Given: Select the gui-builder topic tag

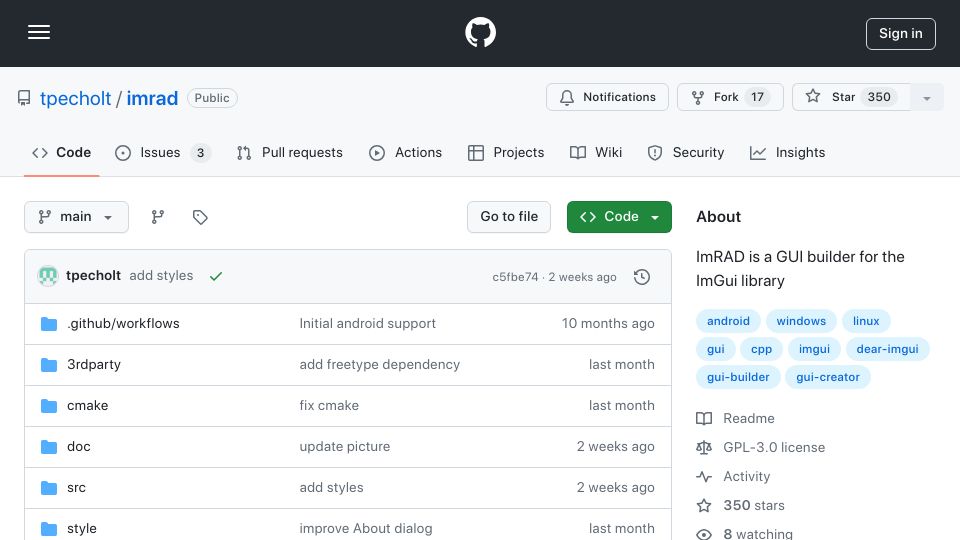Looking at the screenshot, I should click(x=738, y=377).
